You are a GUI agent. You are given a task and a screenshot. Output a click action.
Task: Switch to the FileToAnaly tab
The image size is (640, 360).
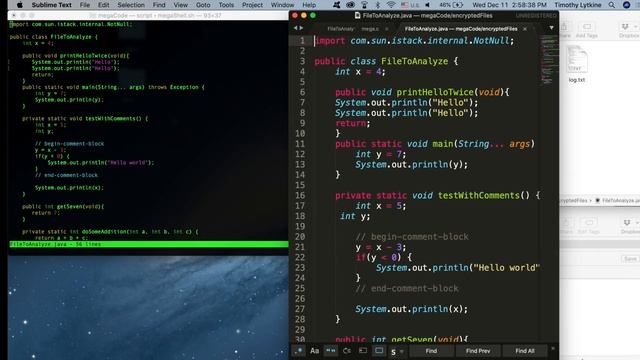[340, 29]
